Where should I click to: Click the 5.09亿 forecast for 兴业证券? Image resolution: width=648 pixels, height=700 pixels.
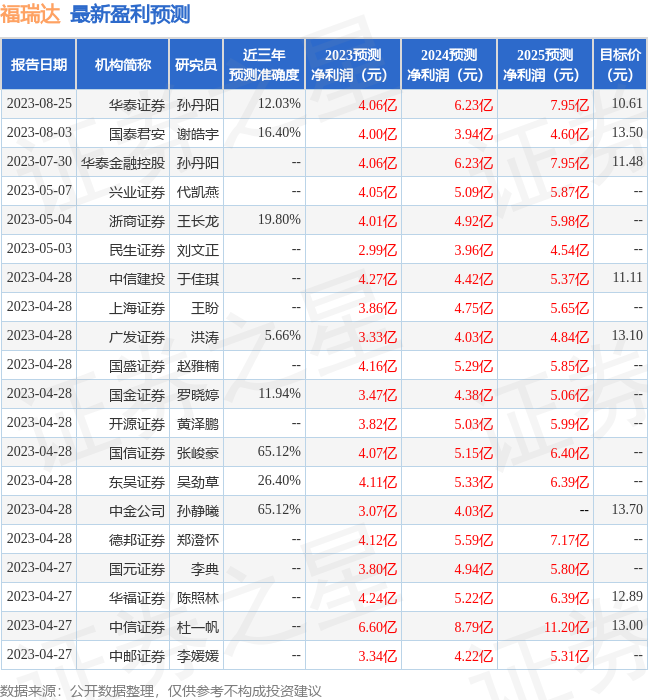click(474, 192)
